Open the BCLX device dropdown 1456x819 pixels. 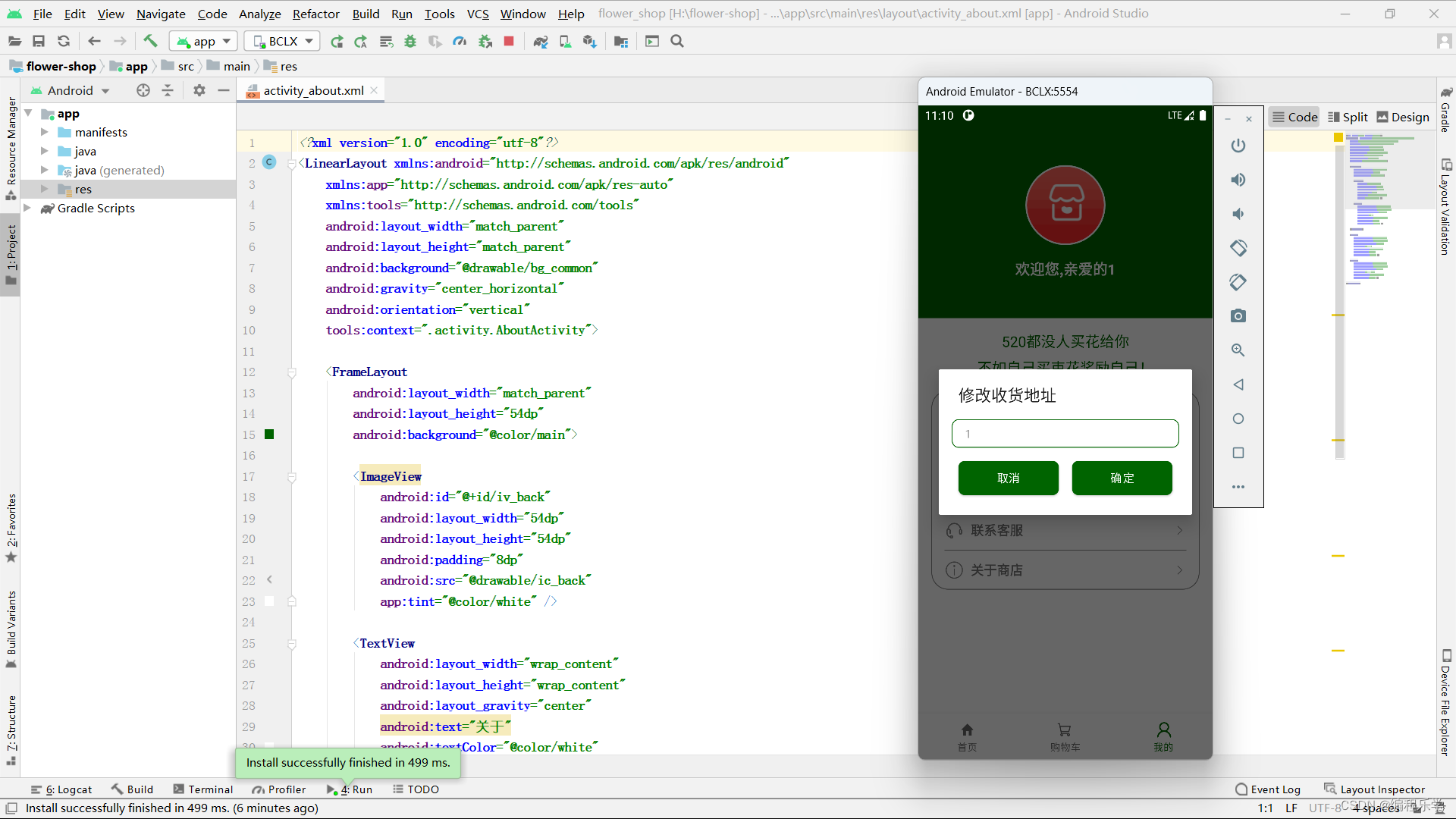(282, 41)
